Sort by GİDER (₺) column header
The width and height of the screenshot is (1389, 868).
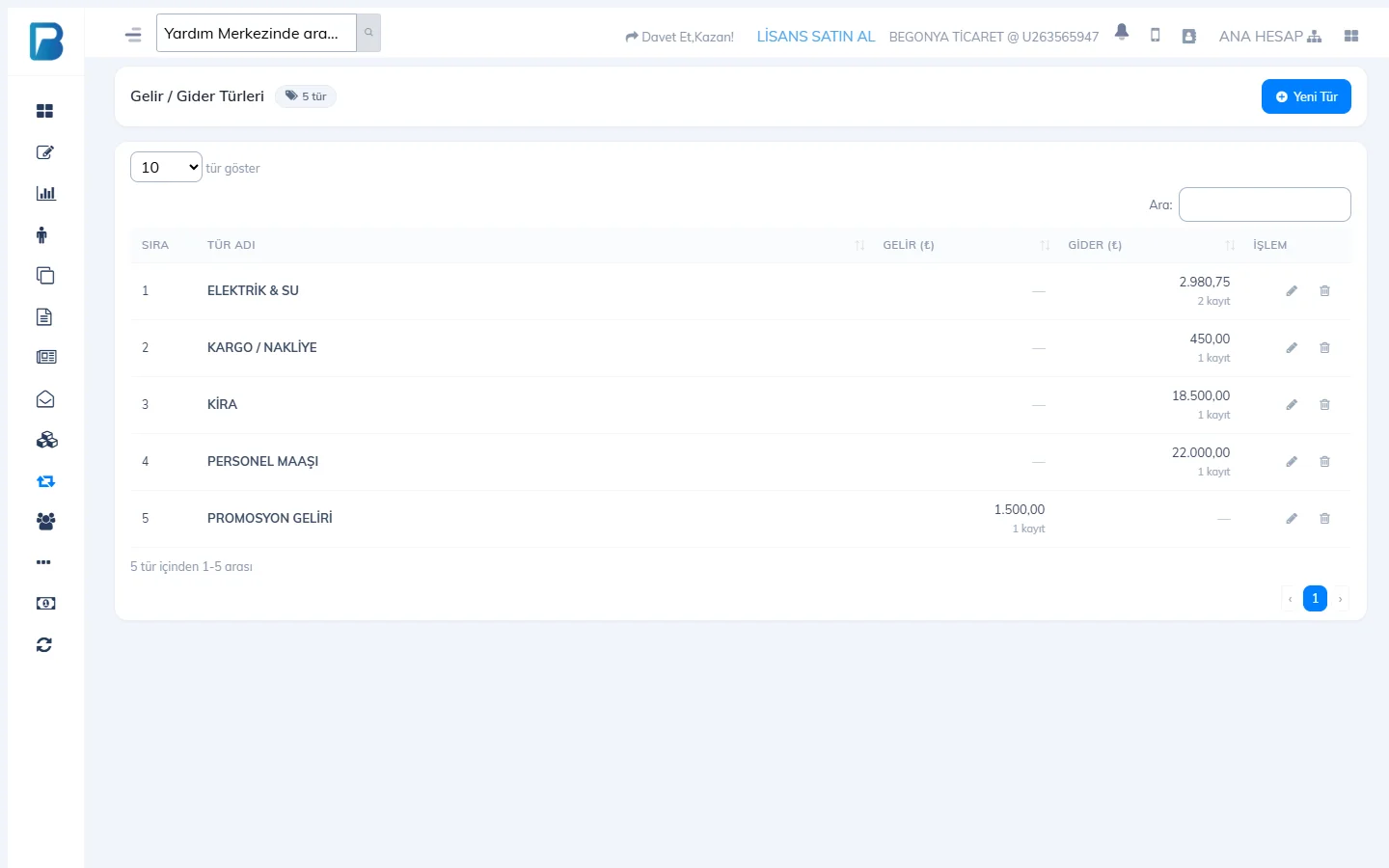click(x=1150, y=245)
